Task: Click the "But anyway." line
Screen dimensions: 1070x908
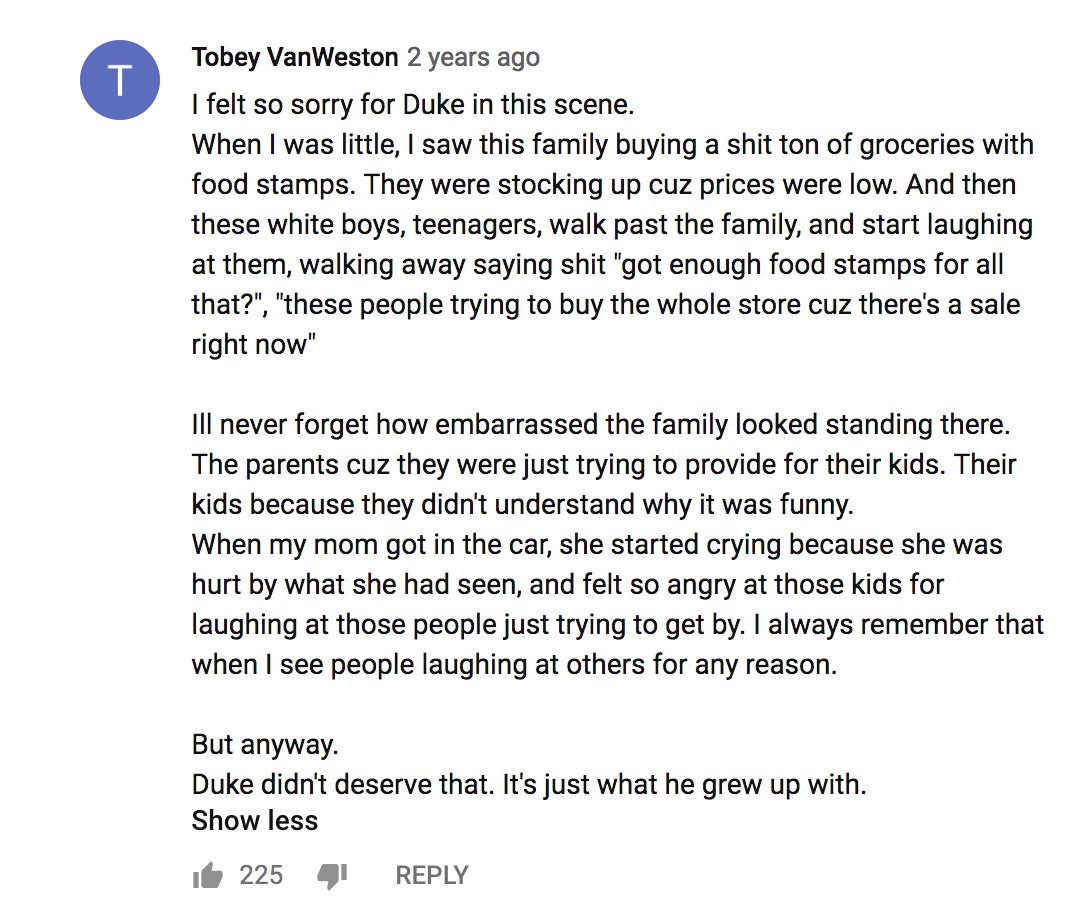Action: point(265,744)
